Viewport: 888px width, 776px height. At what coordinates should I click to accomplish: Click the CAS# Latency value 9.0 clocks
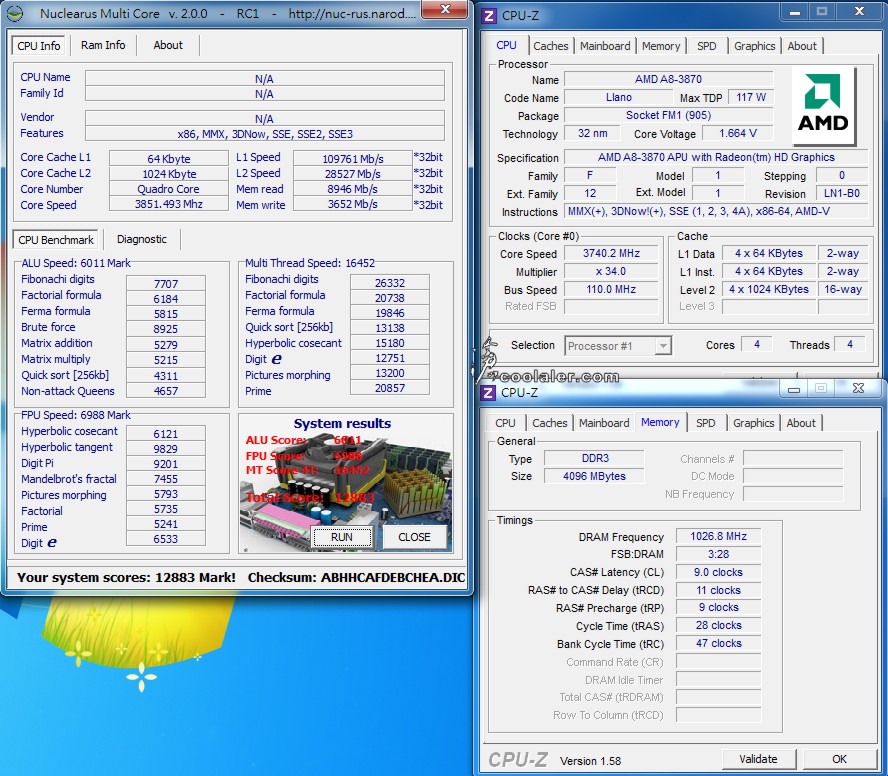719,573
